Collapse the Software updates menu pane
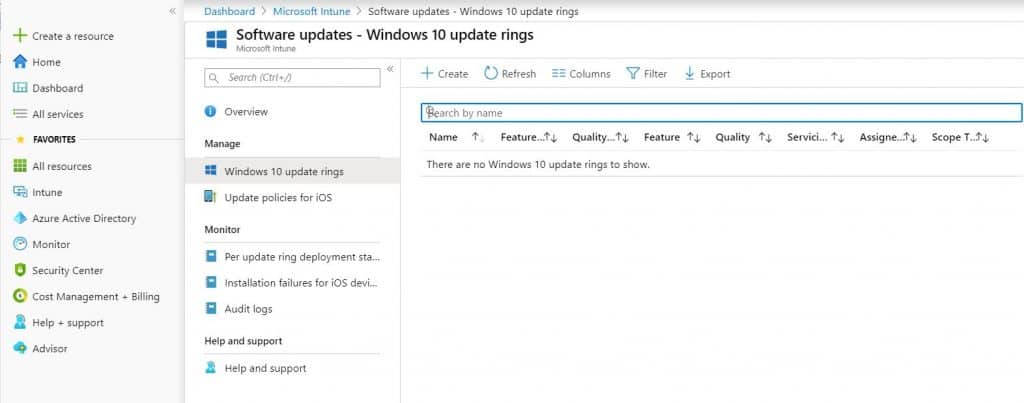This screenshot has width=1024, height=403. point(390,69)
